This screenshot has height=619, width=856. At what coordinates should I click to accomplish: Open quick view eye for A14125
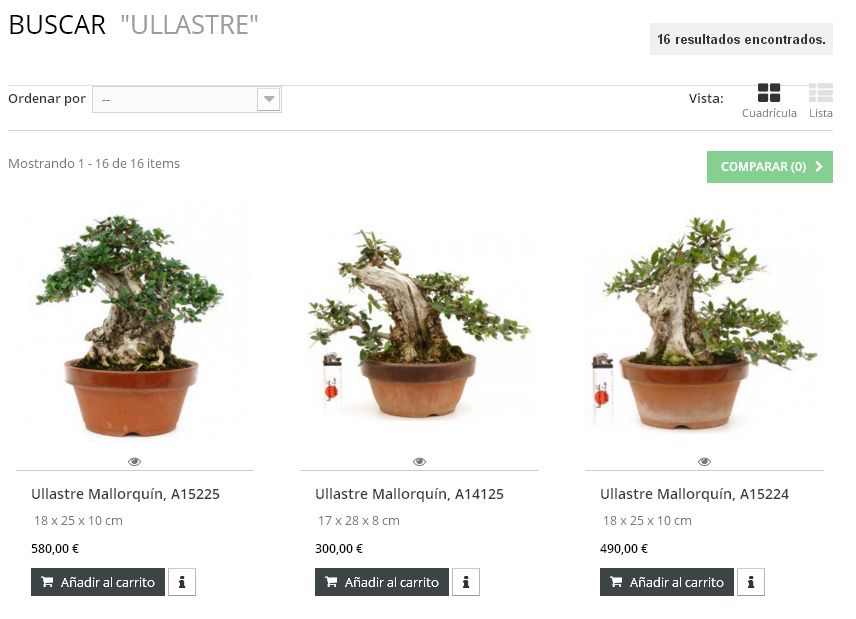click(419, 462)
